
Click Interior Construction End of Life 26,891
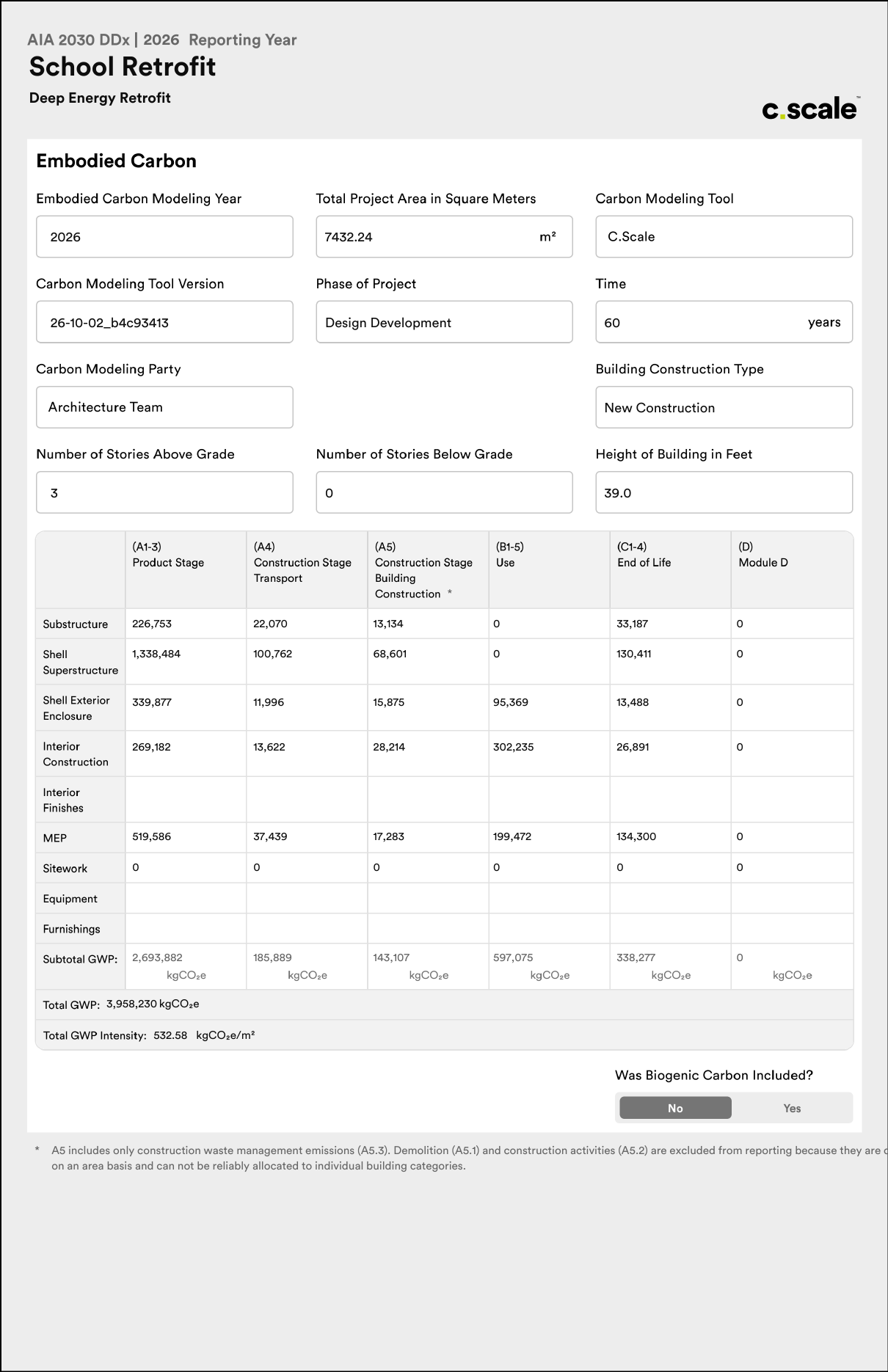[x=633, y=747]
